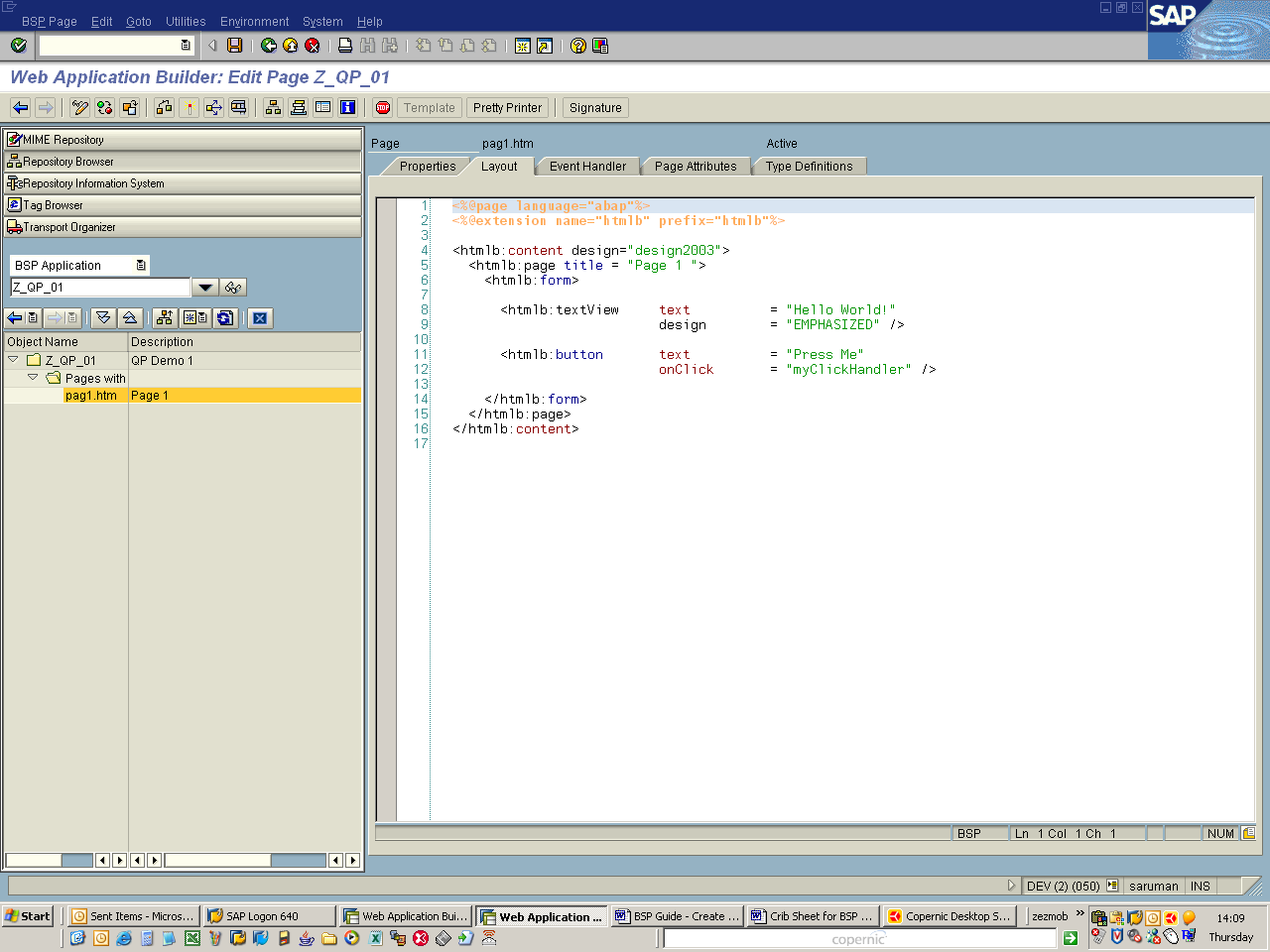Open the Goto menu
The image size is (1270, 952).
coord(139,22)
